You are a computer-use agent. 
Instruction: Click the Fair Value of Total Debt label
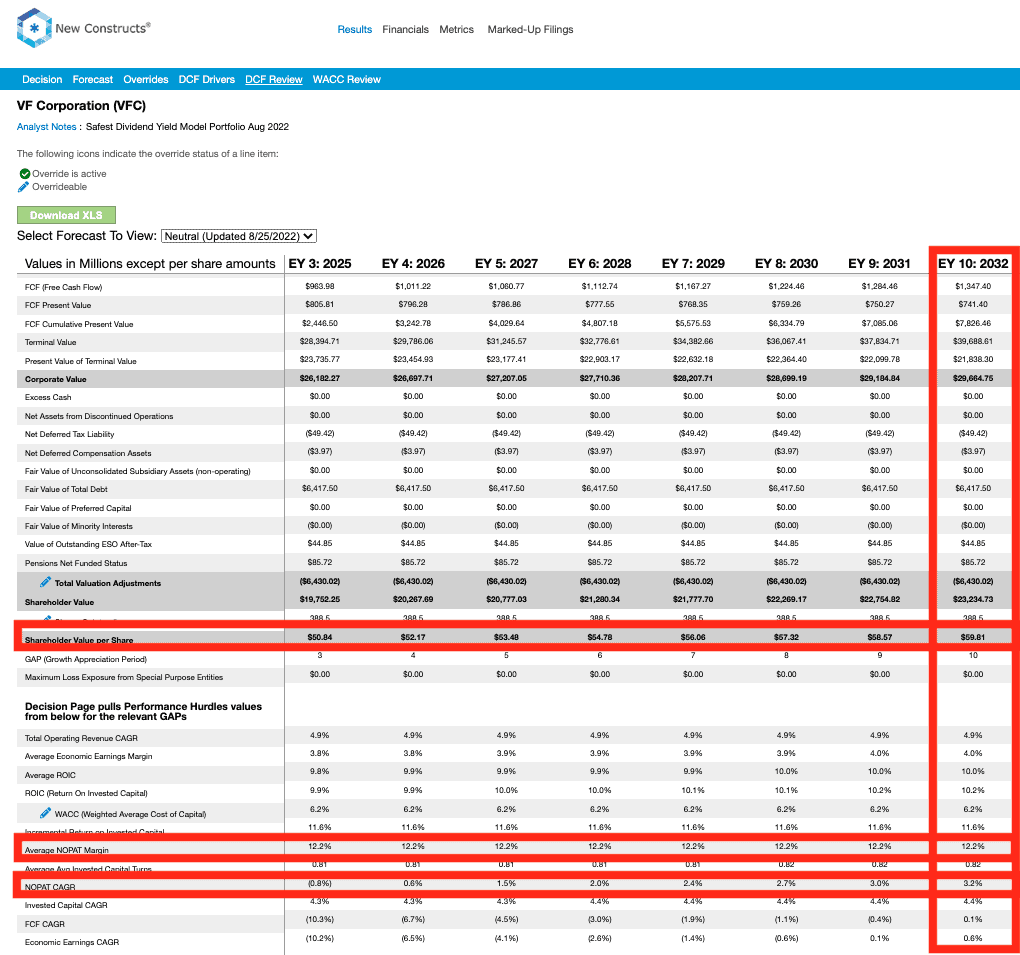click(66, 489)
